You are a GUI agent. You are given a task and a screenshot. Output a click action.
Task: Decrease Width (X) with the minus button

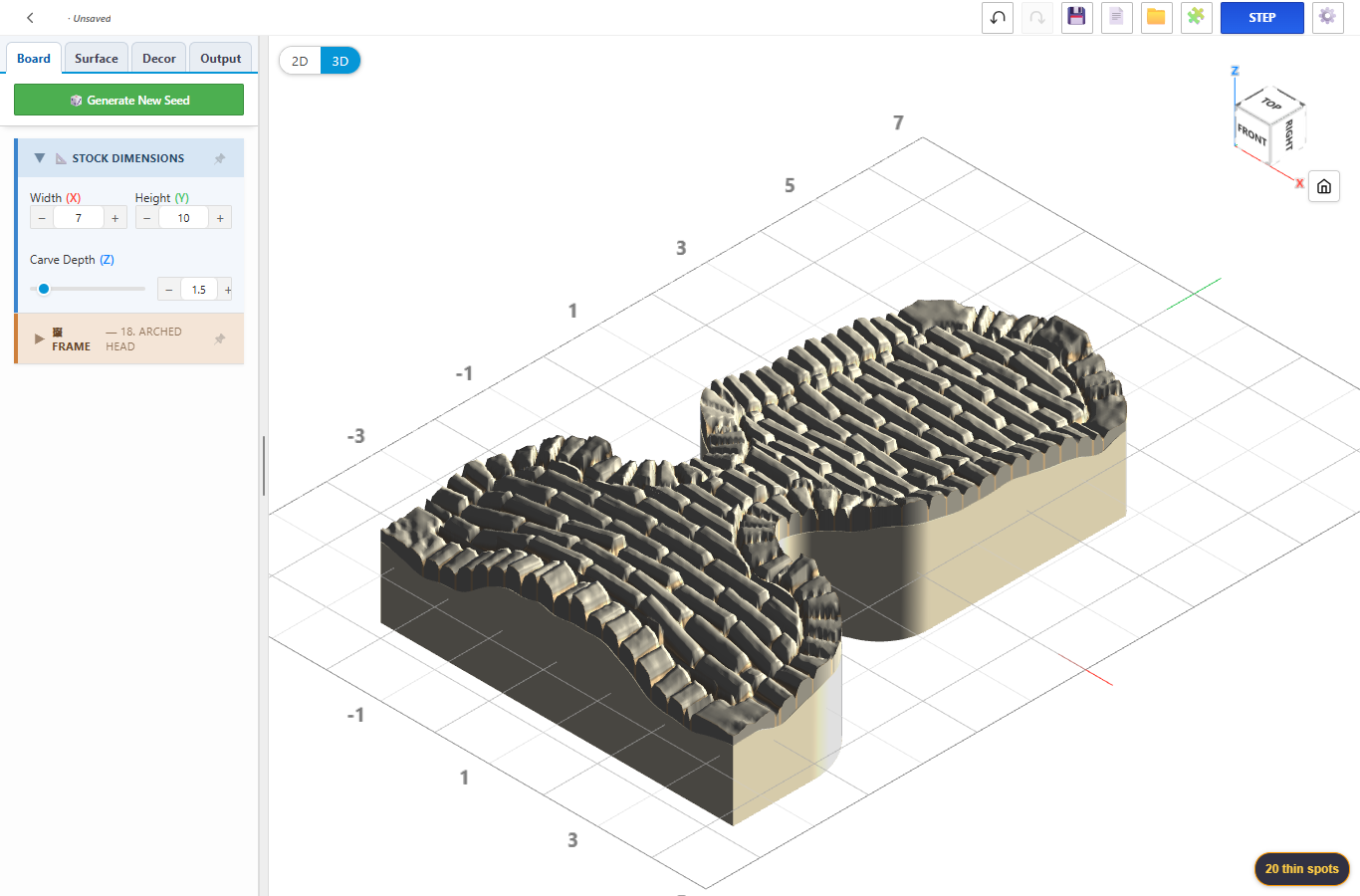point(42,218)
